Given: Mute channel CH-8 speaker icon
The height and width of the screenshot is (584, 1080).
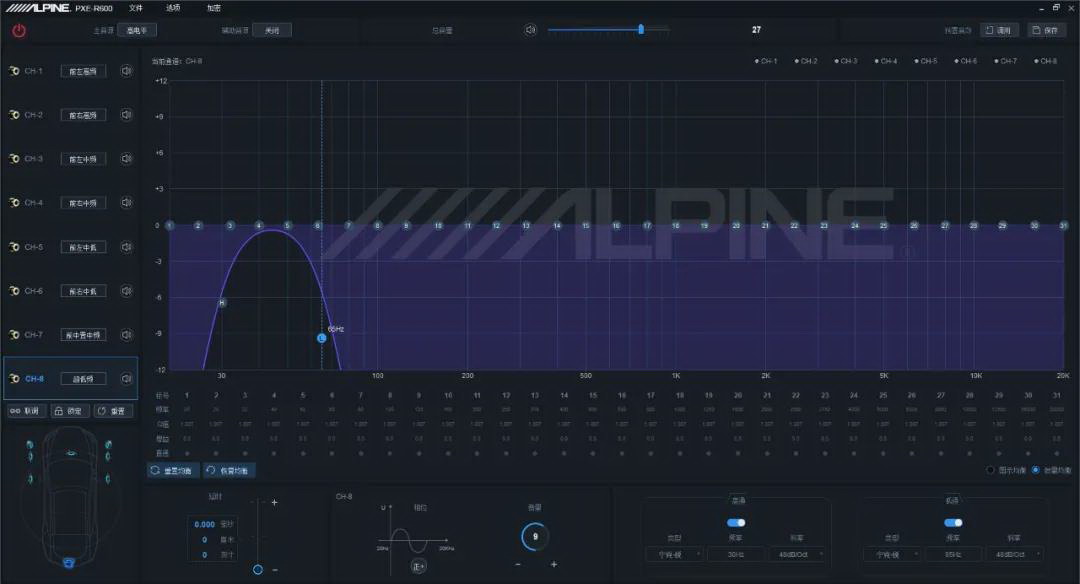Looking at the screenshot, I should pos(126,378).
